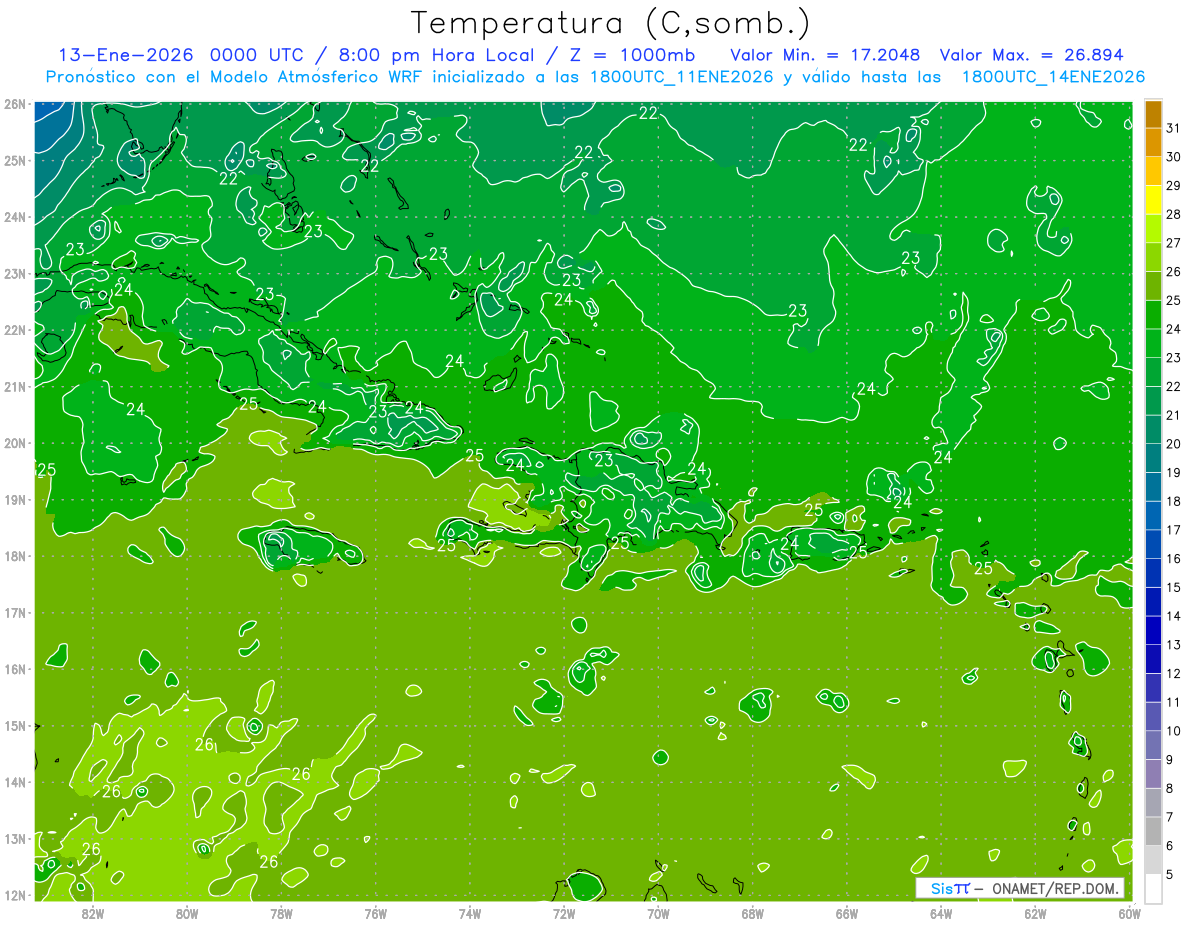Image resolution: width=1200 pixels, height=927 pixels.
Task: Pick the green swatch between 23 and 24
Action: click(x=1153, y=343)
